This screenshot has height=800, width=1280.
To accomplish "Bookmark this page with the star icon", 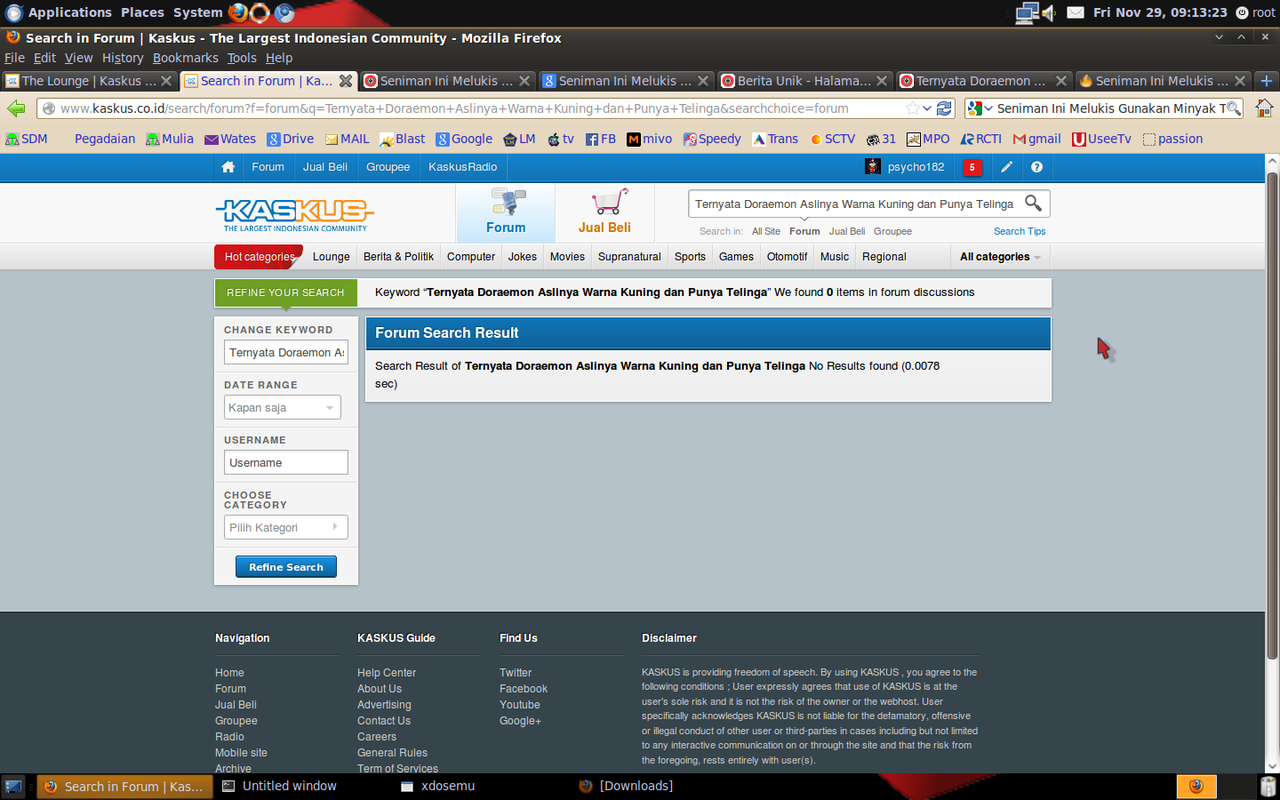I will [912, 108].
